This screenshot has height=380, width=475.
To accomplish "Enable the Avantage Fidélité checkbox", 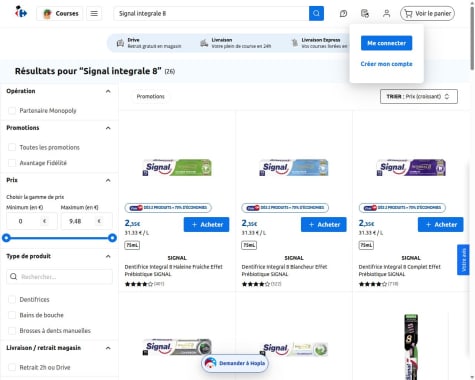I will [x=12, y=163].
